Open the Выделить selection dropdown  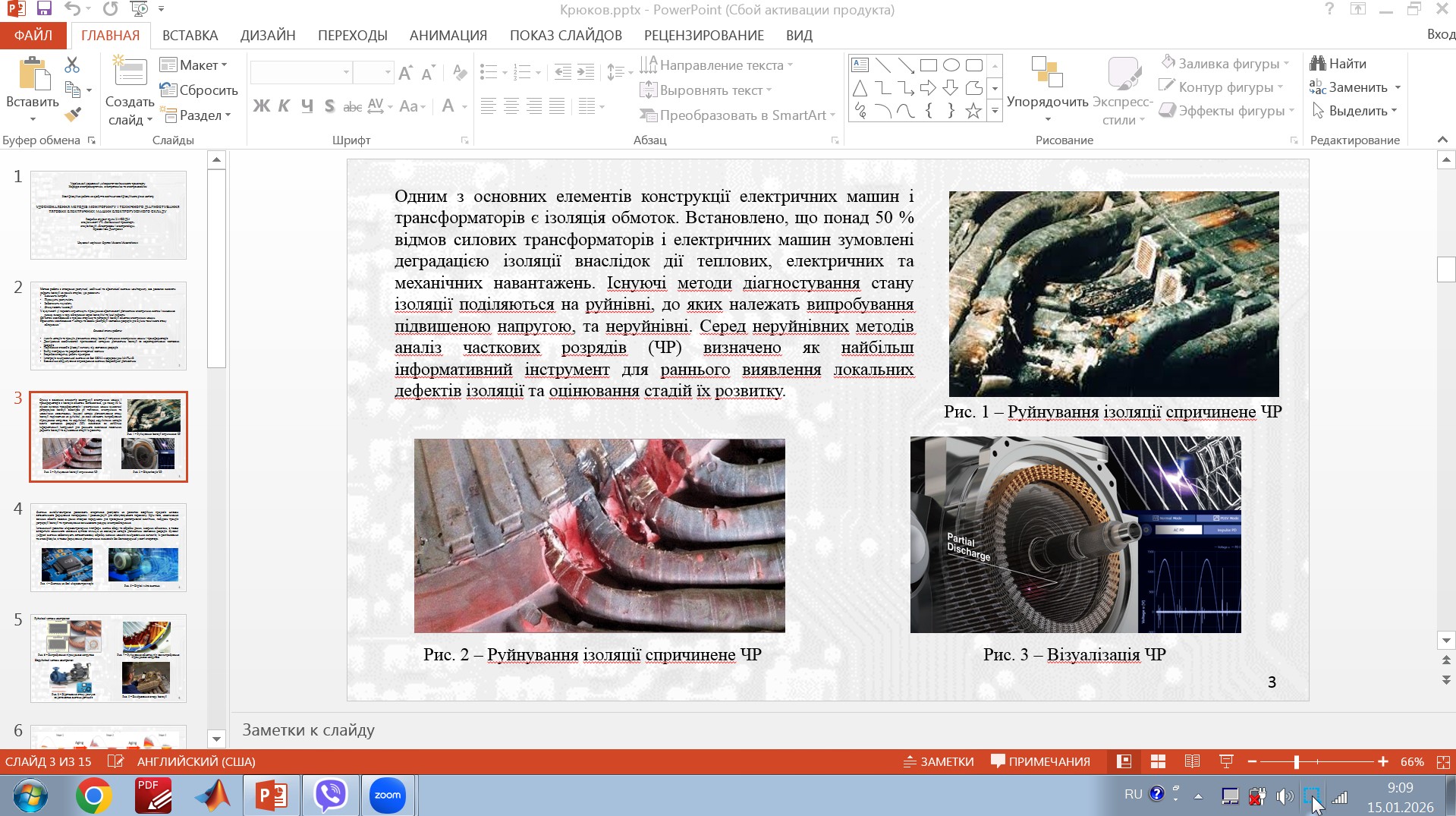click(1355, 111)
